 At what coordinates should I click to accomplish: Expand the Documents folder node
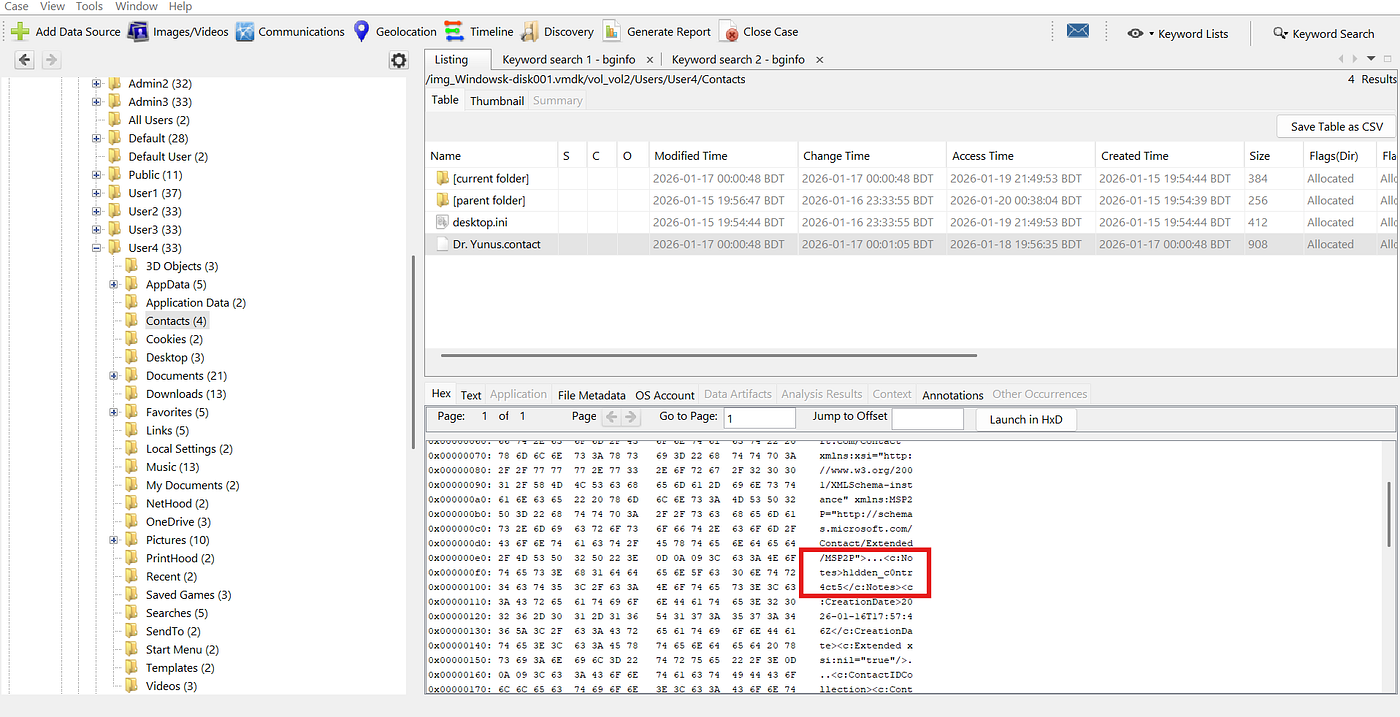click(115, 376)
